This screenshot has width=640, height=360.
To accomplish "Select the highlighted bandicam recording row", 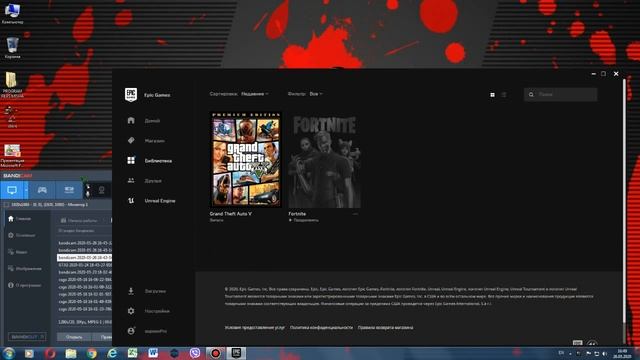I will tap(84, 258).
